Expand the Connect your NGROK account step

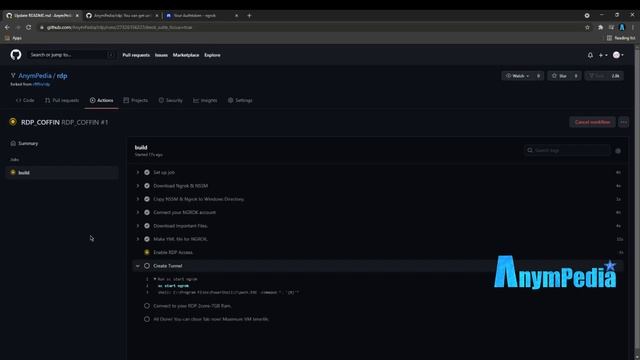tap(138, 212)
